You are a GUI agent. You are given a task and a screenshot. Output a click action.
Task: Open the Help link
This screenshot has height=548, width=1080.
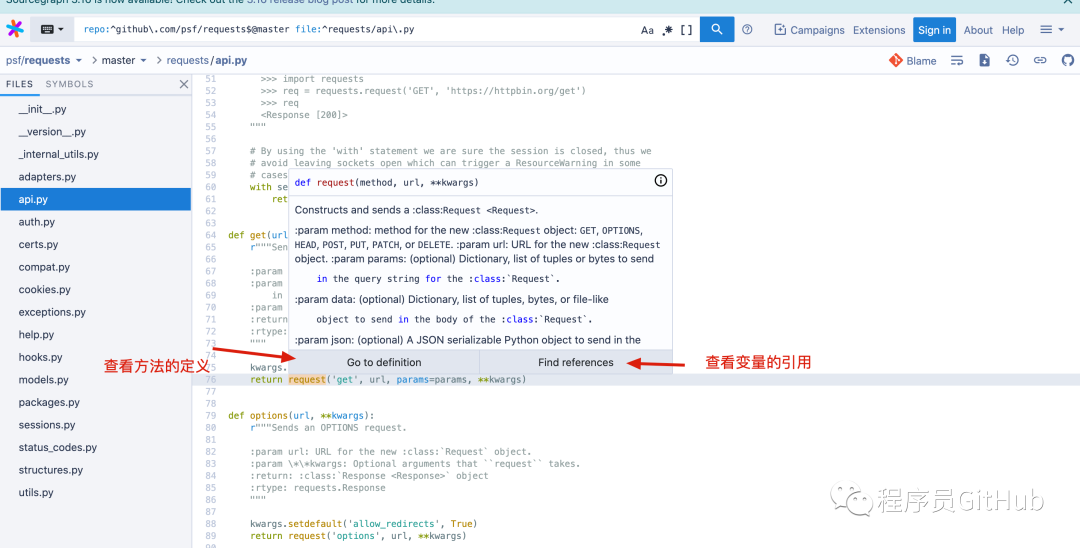click(x=1013, y=30)
